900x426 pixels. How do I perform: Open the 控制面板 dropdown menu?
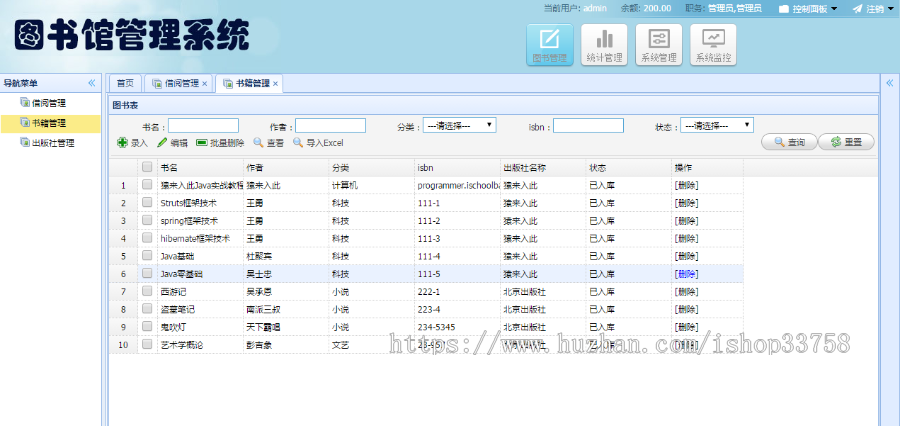tap(808, 9)
